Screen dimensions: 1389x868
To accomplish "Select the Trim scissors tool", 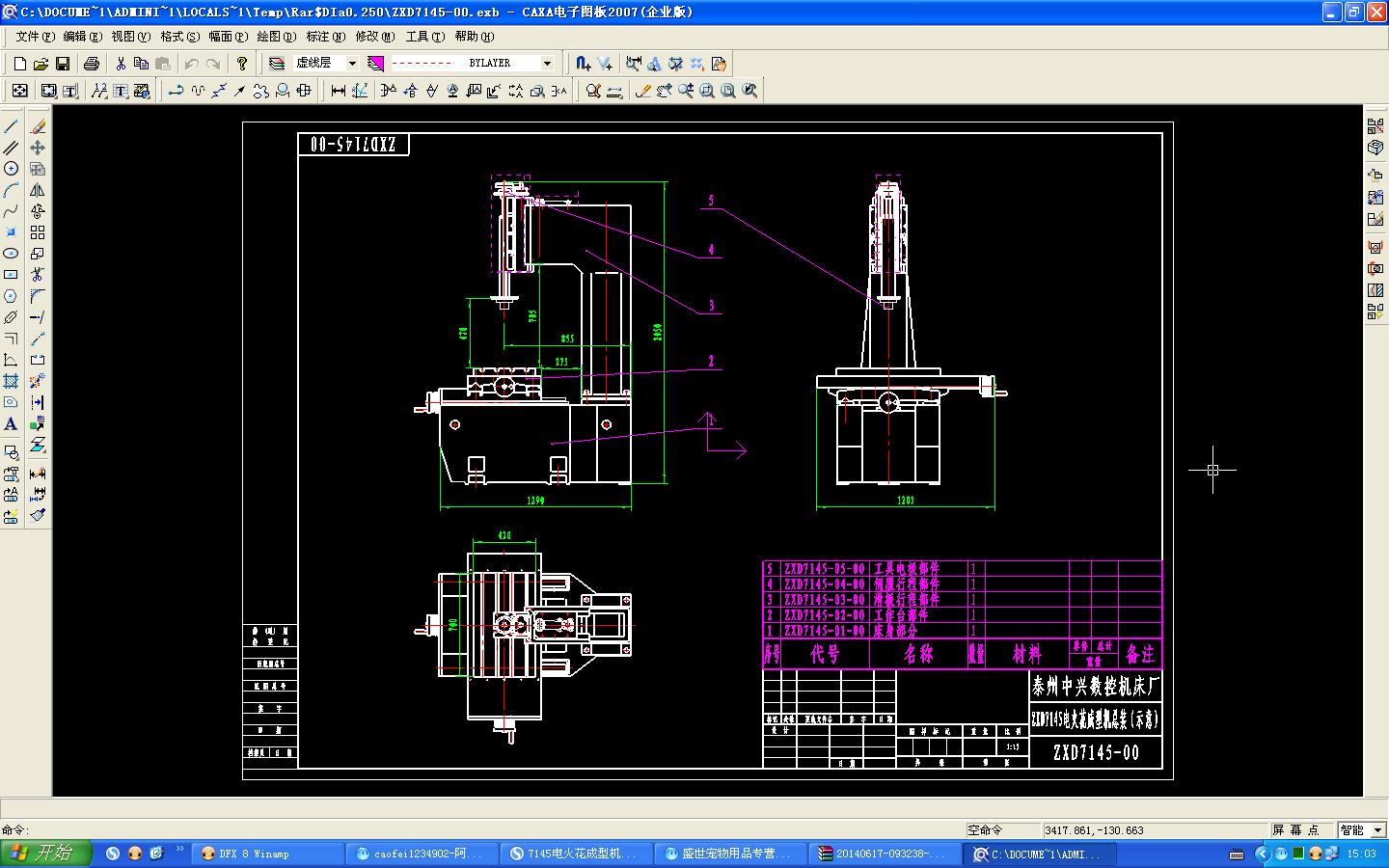I will [x=38, y=272].
